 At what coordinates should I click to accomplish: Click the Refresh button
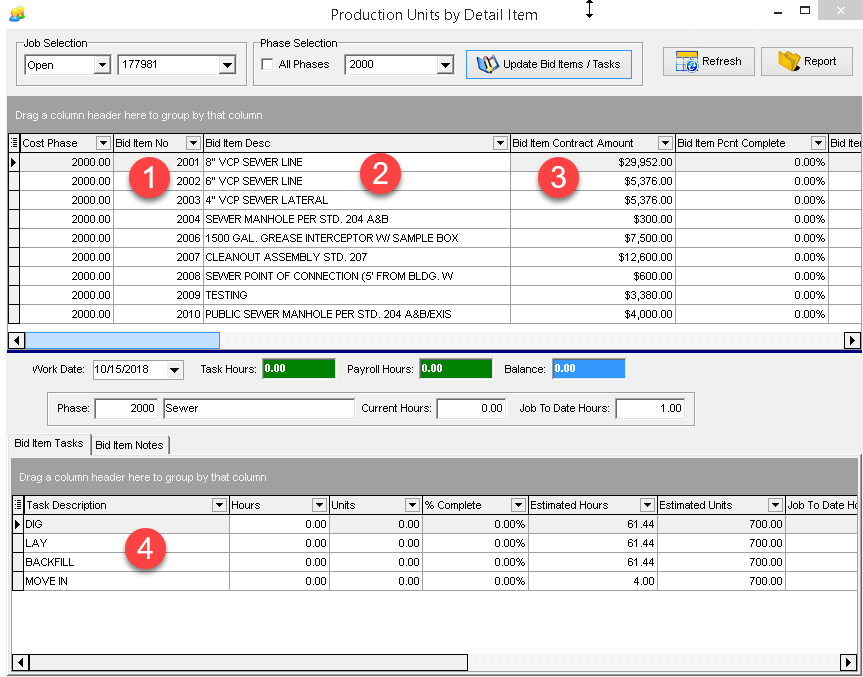pos(709,62)
